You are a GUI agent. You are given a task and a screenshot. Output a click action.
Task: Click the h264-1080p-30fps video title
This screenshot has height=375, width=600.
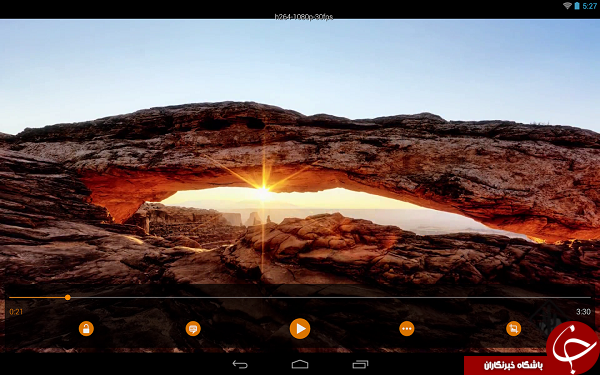coord(304,17)
